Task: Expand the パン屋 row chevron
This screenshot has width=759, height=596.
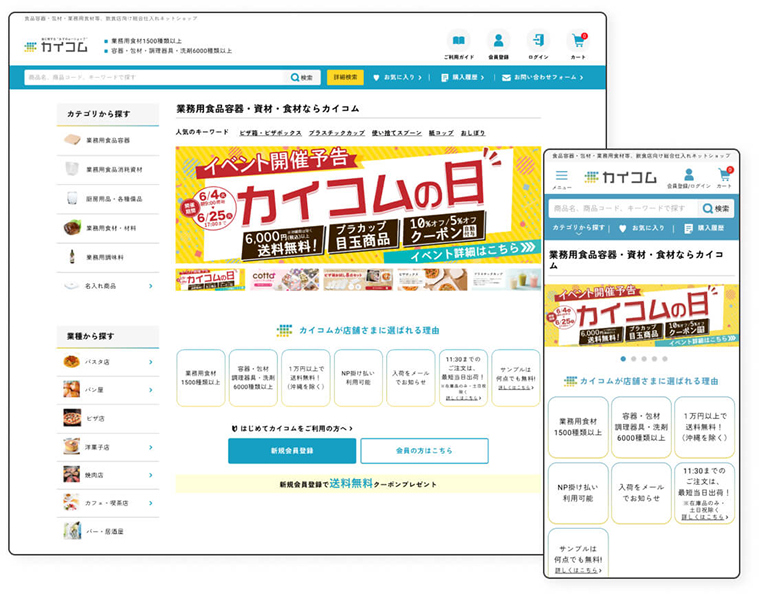Action: 151,390
